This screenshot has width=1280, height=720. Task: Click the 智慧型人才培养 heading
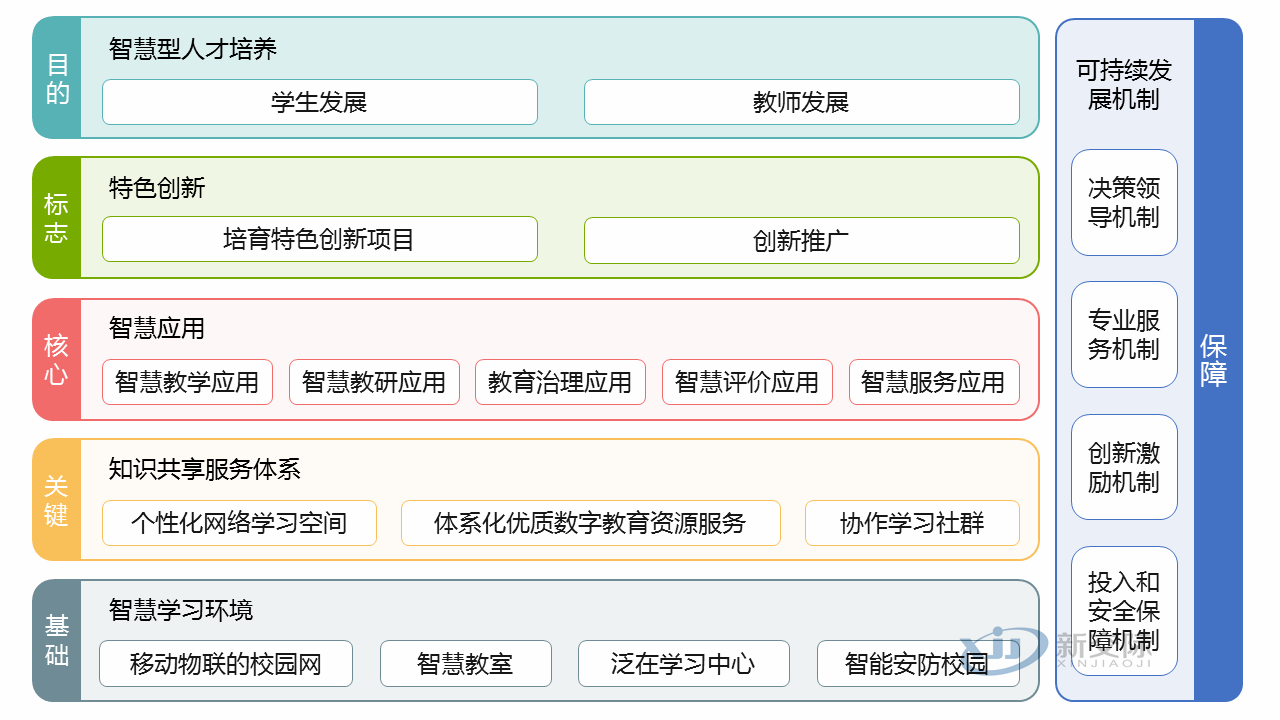pos(193,48)
